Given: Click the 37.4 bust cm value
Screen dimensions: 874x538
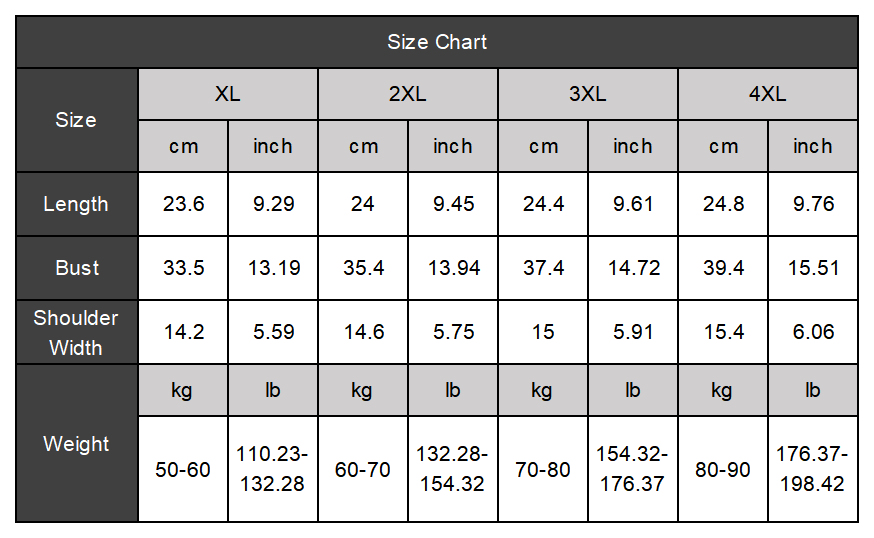Looking at the screenshot, I should coord(543,268).
